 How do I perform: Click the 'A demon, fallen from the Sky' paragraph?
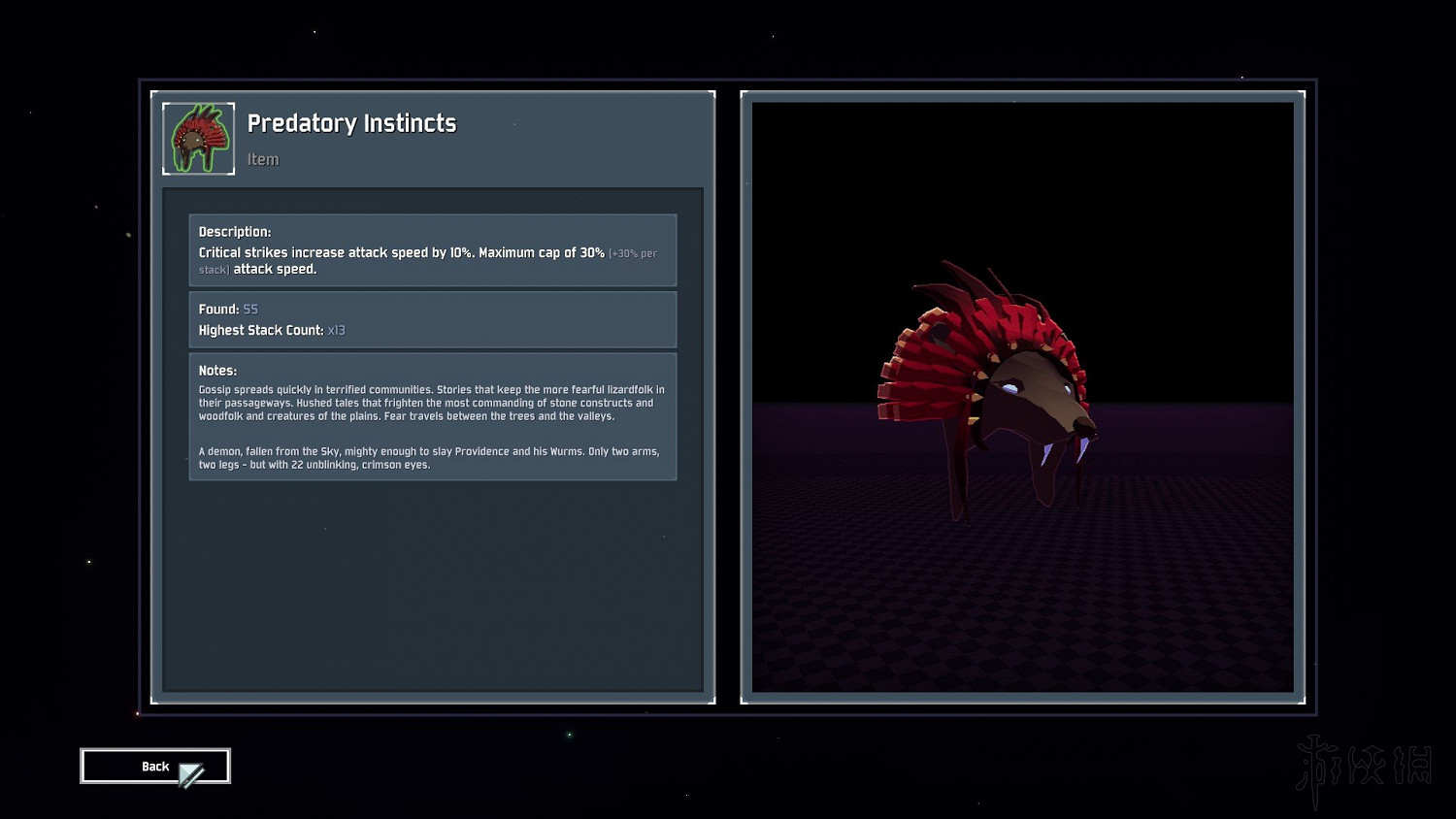coord(428,458)
